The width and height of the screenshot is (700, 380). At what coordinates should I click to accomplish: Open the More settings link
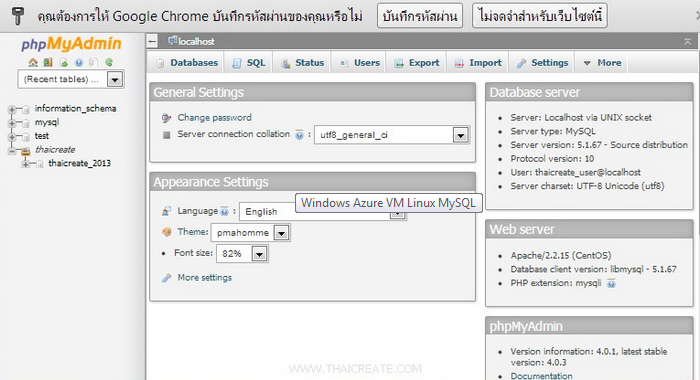tap(204, 278)
